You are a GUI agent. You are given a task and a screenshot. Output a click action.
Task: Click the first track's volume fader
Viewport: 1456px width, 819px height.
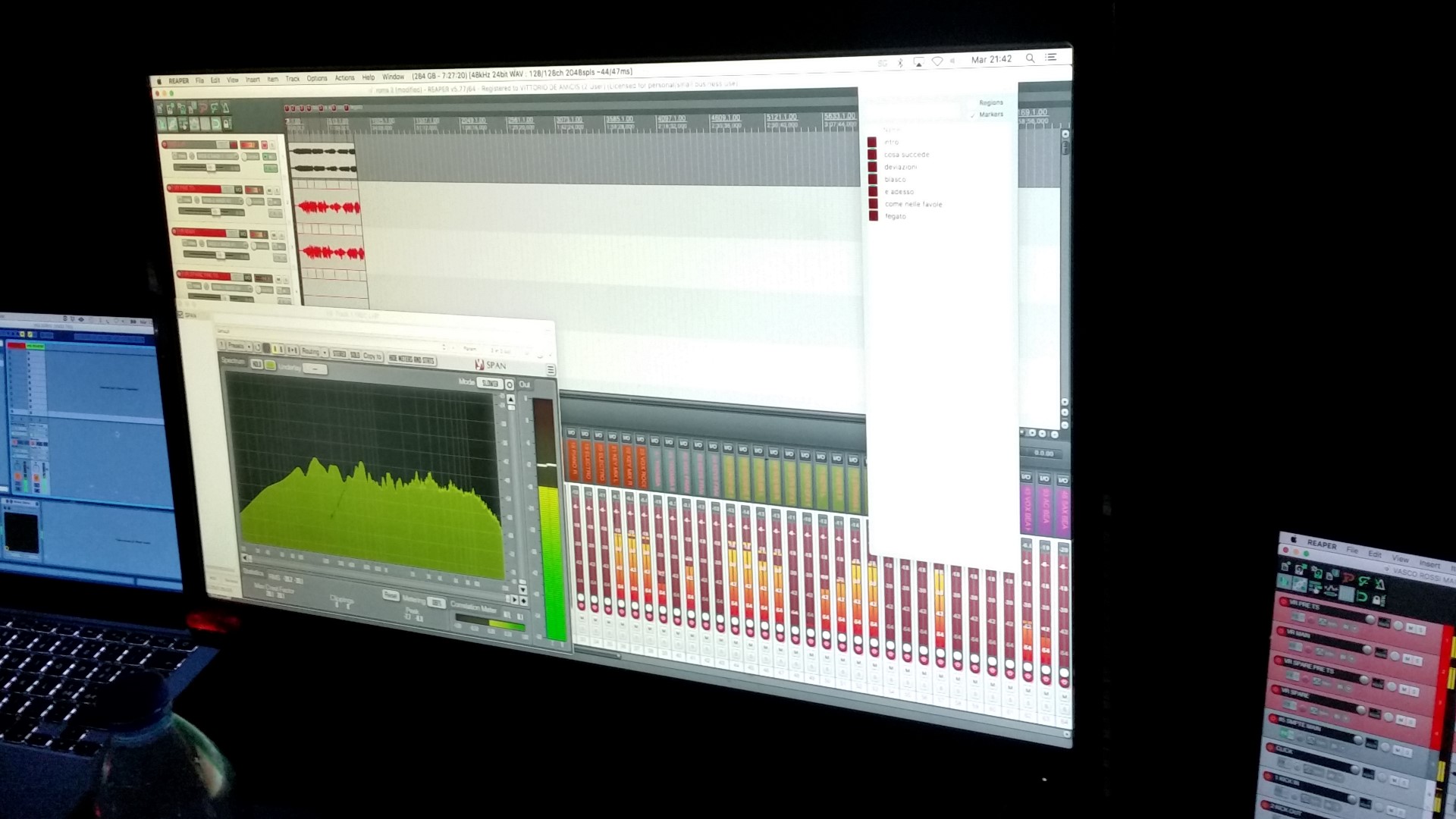[x=211, y=167]
